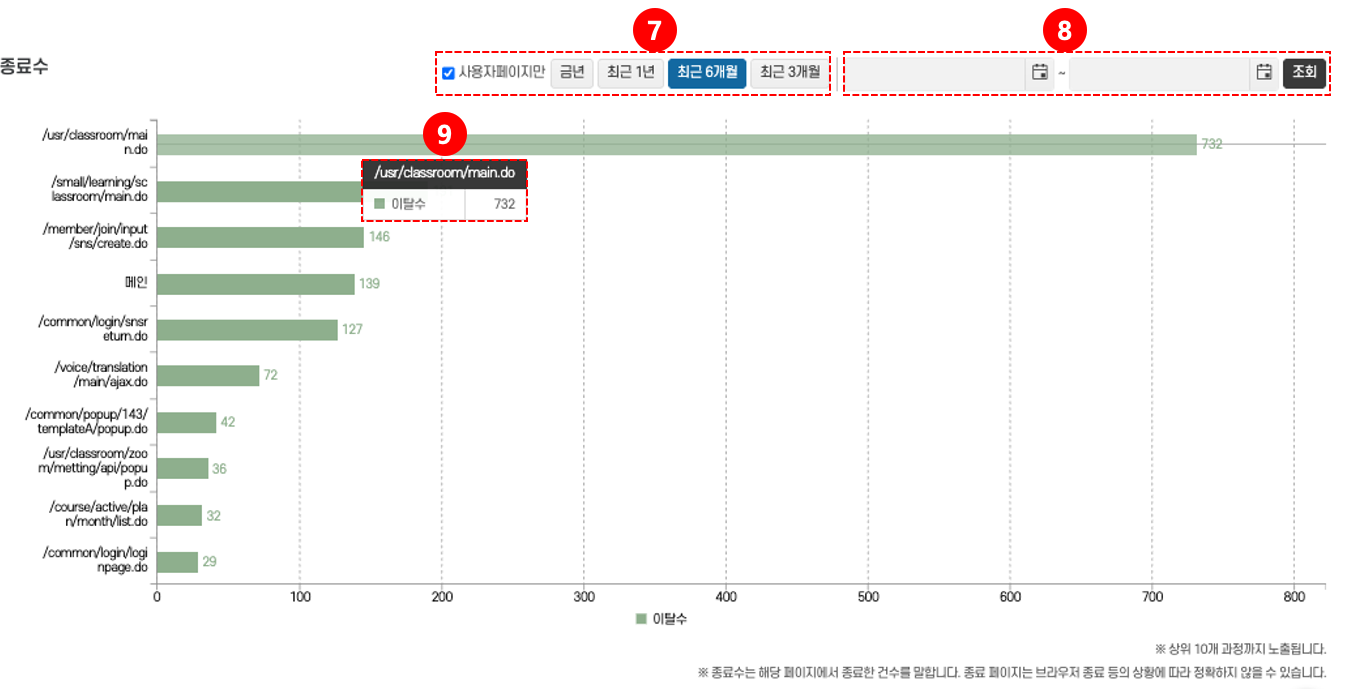Click the /usr/classroom/main.do bar with 732
This screenshot has width=1346, height=690.
(676, 145)
